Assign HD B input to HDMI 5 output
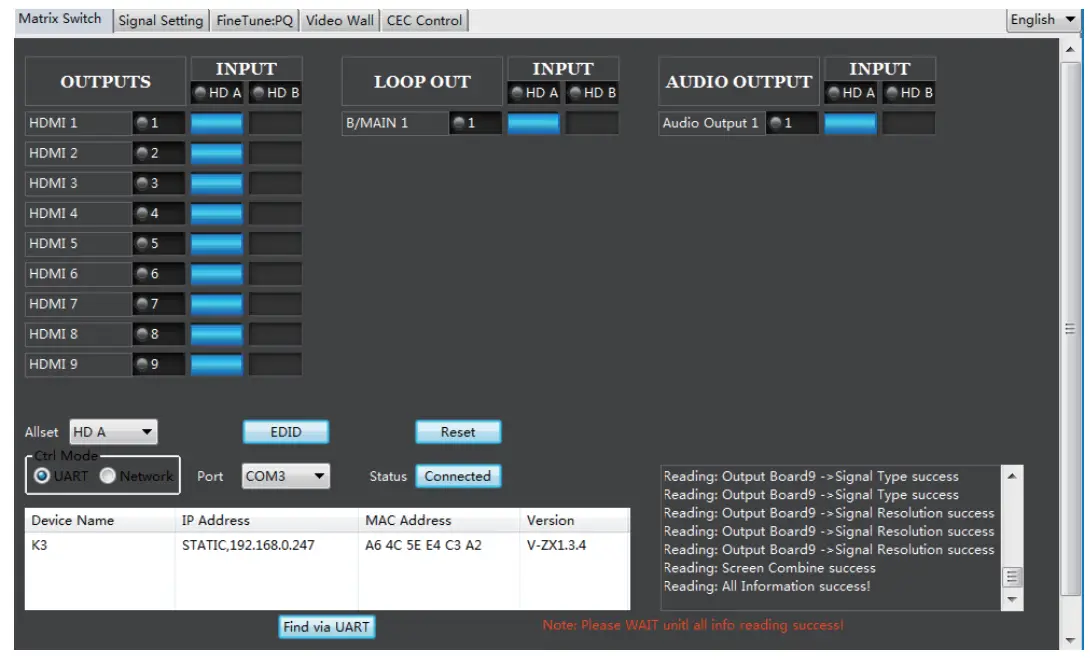Screen dimensions: 1090x661 (x=276, y=243)
